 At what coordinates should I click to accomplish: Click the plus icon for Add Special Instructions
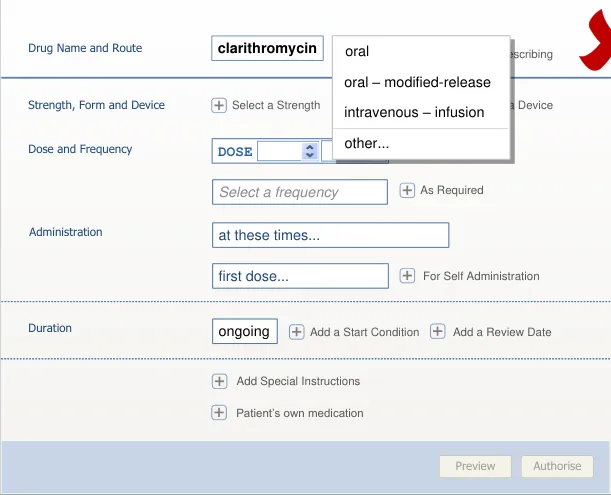(219, 381)
